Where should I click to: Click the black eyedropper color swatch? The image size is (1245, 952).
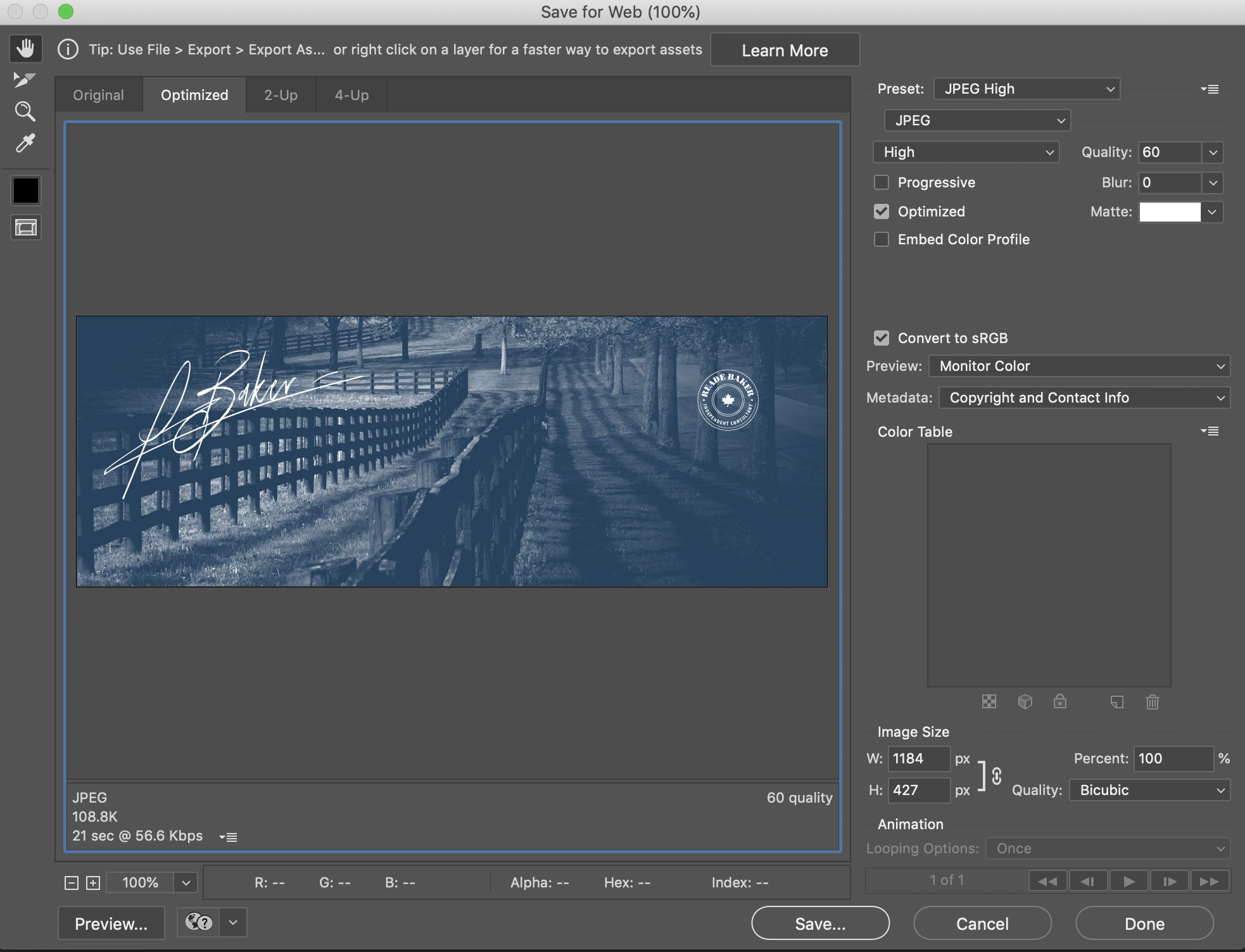[x=26, y=191]
